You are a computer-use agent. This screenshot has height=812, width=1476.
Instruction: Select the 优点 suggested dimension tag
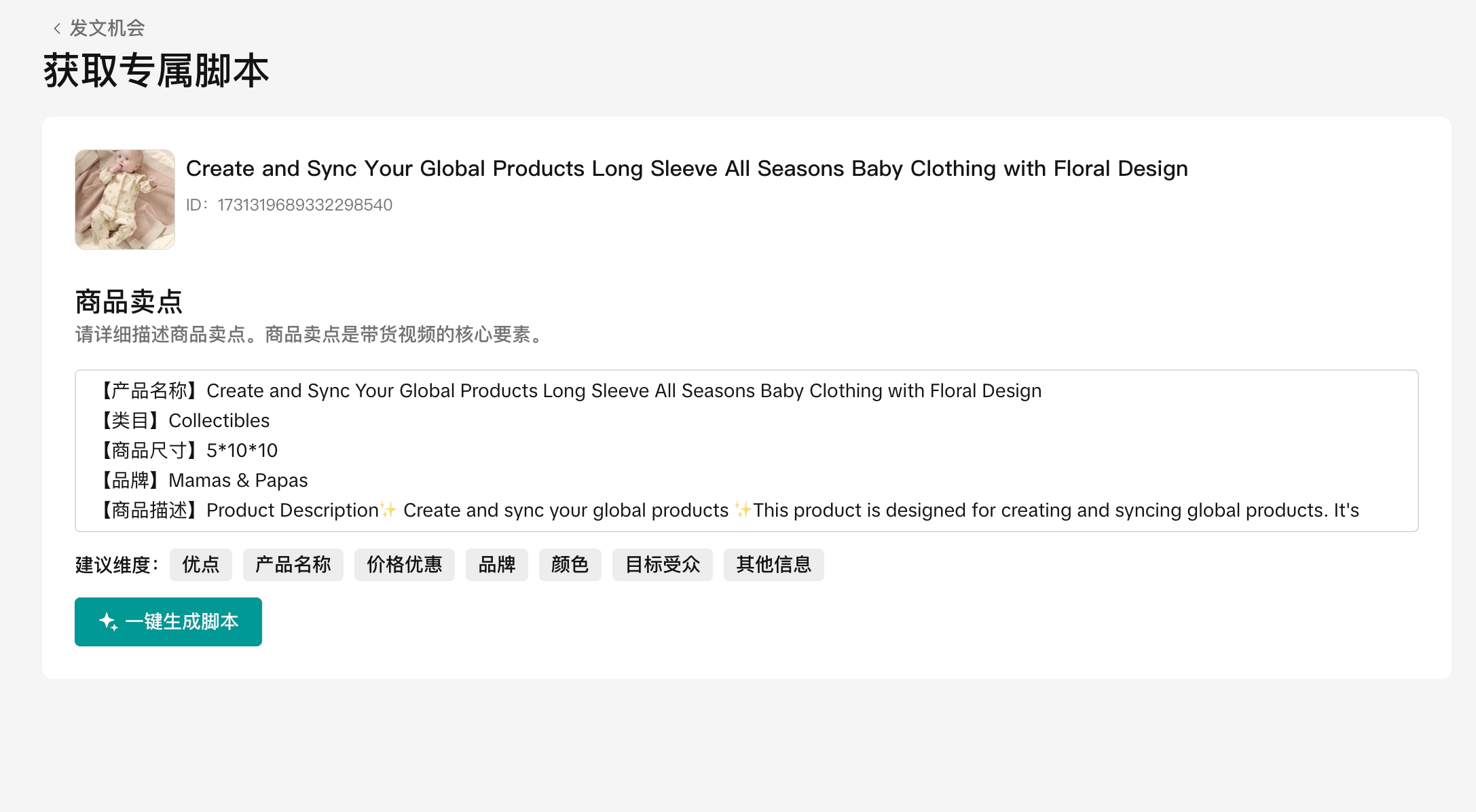coord(201,565)
